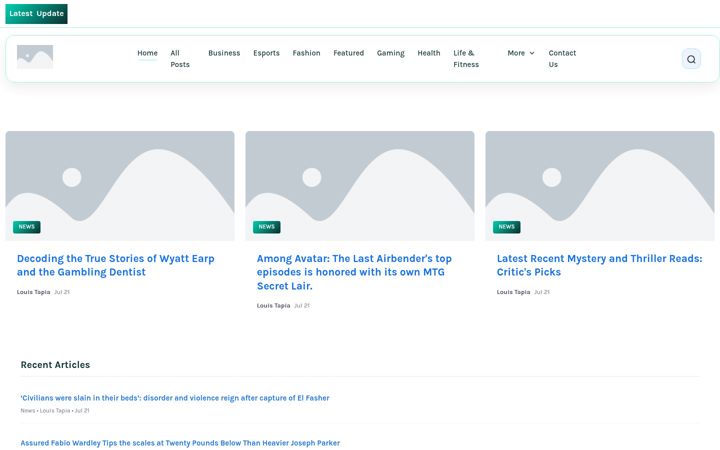720x450 pixels.
Task: Go to the Home menu item
Action: pos(147,53)
